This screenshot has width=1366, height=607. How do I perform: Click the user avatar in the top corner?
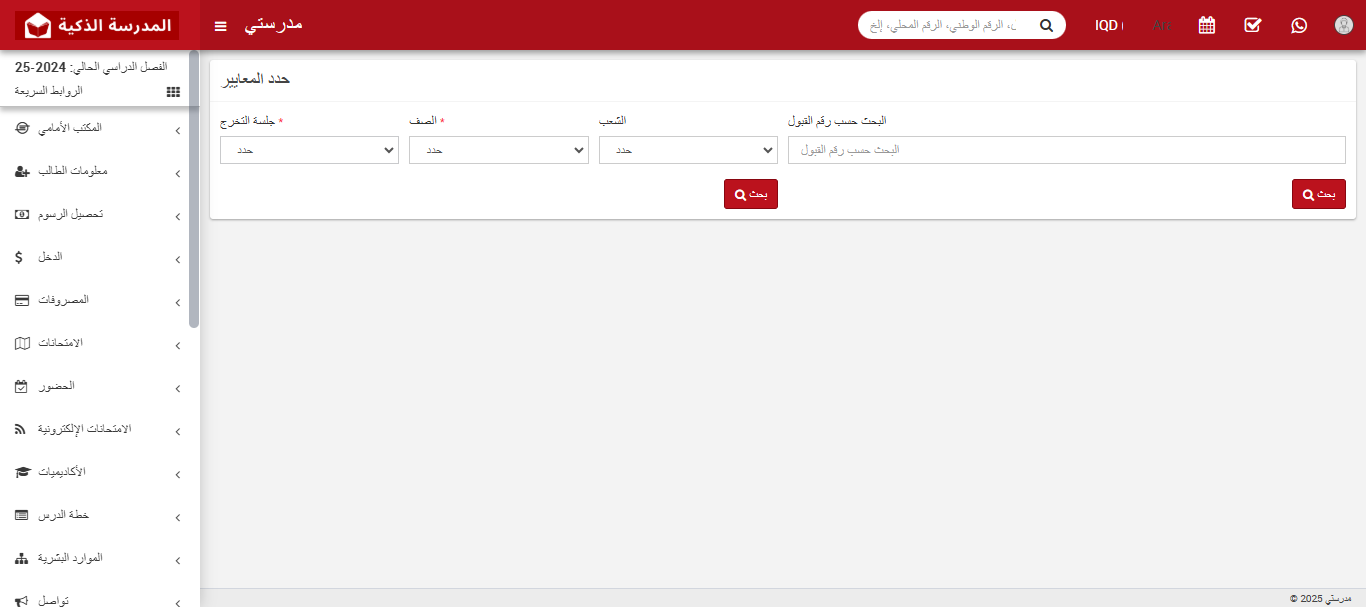1343,25
